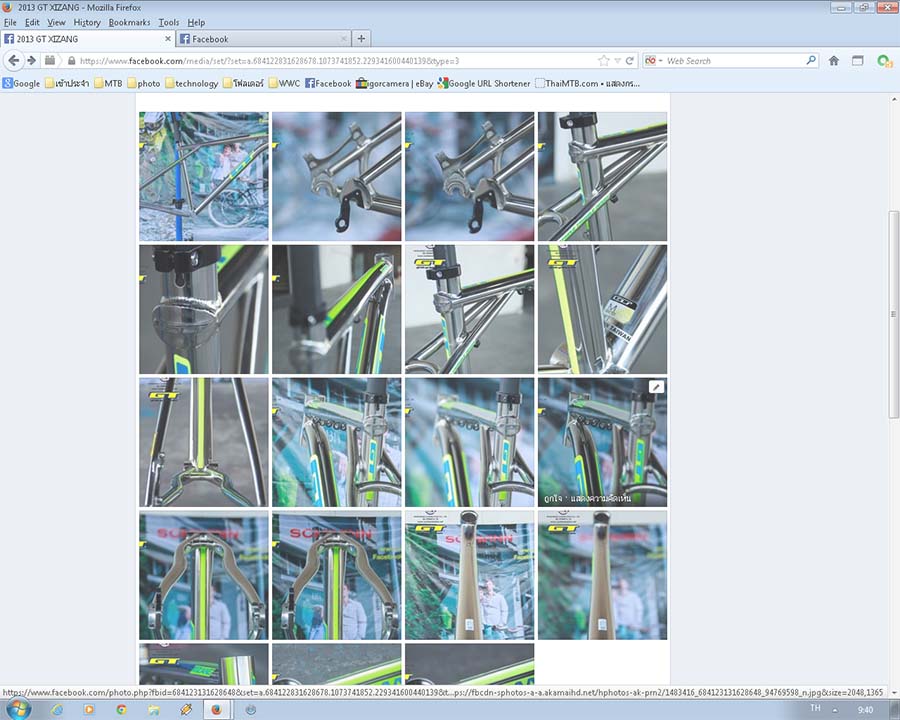
Task: Open the History menu
Action: tap(87, 22)
